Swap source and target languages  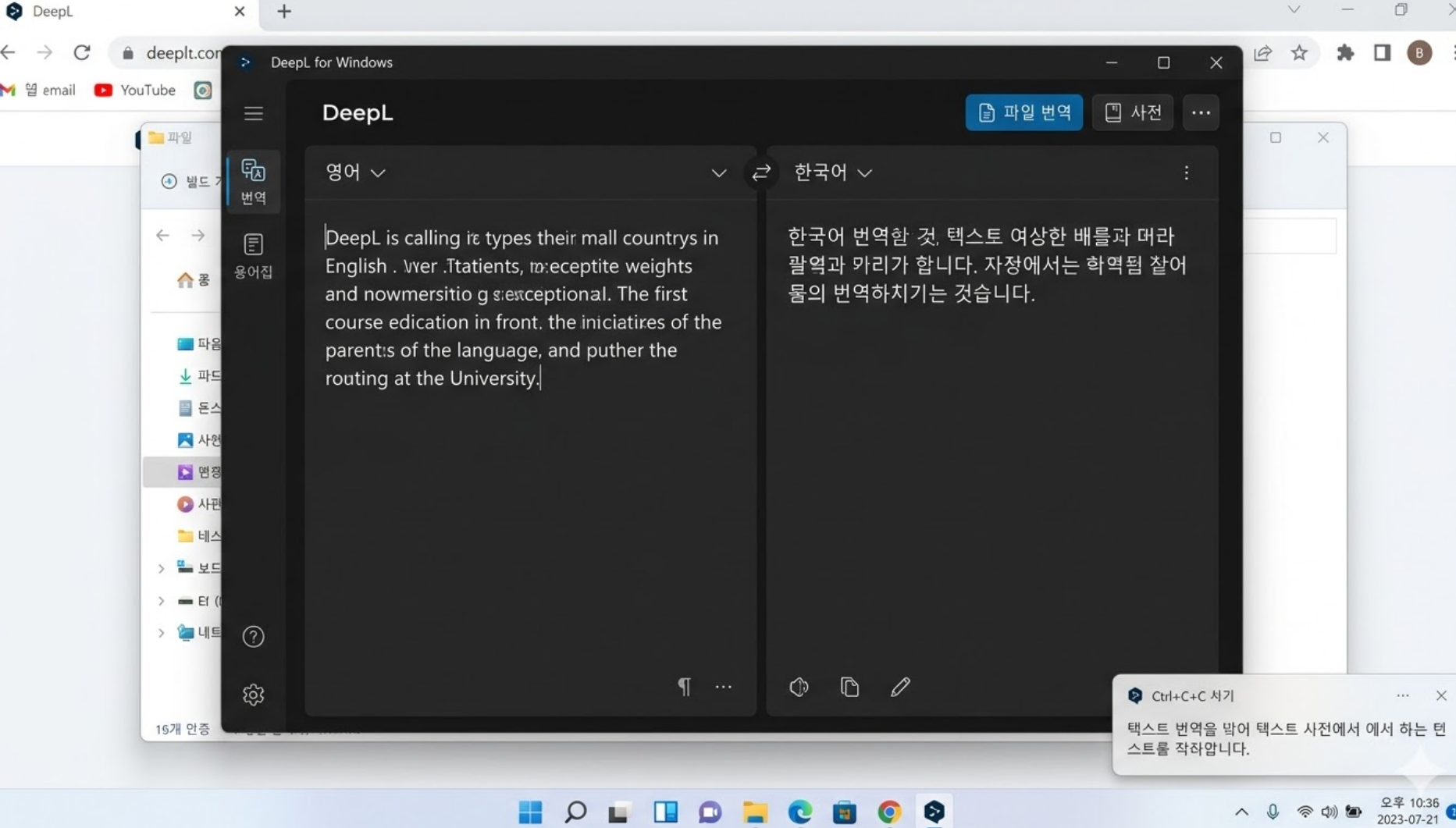761,172
